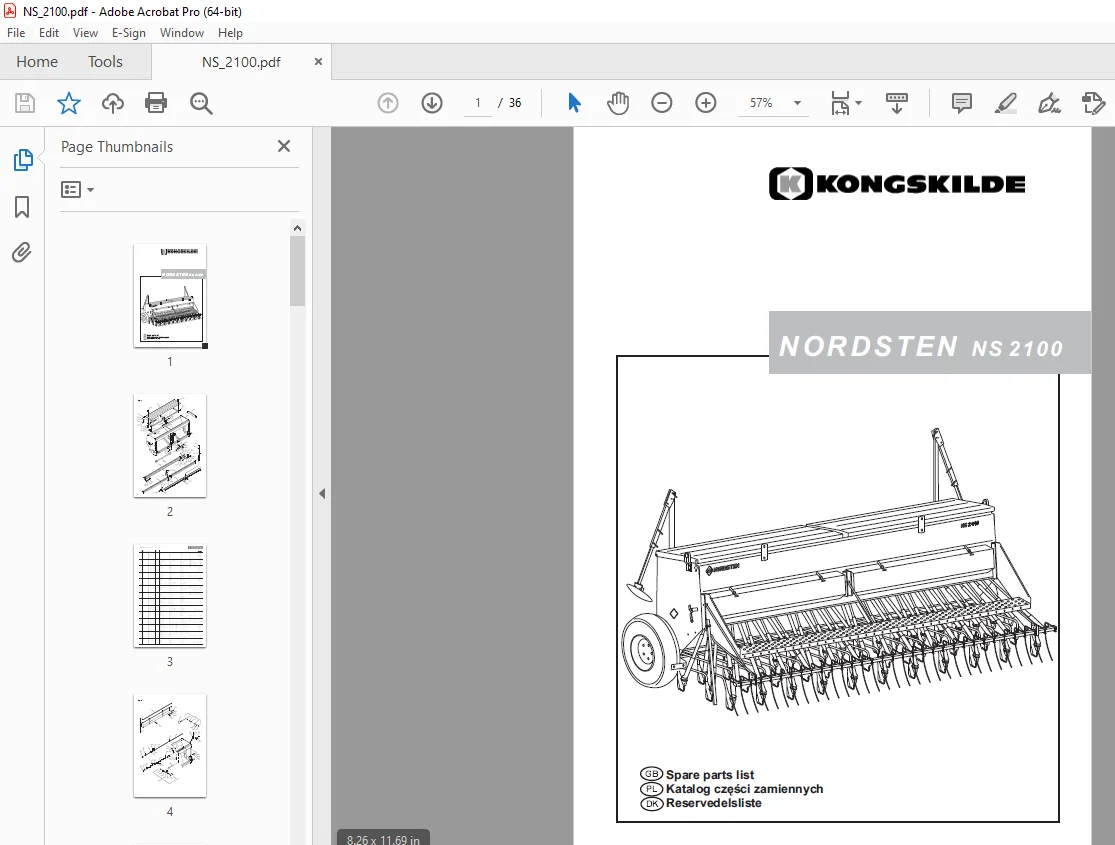Go to next page arrow
Image resolution: width=1115 pixels, height=845 pixels.
pos(432,103)
